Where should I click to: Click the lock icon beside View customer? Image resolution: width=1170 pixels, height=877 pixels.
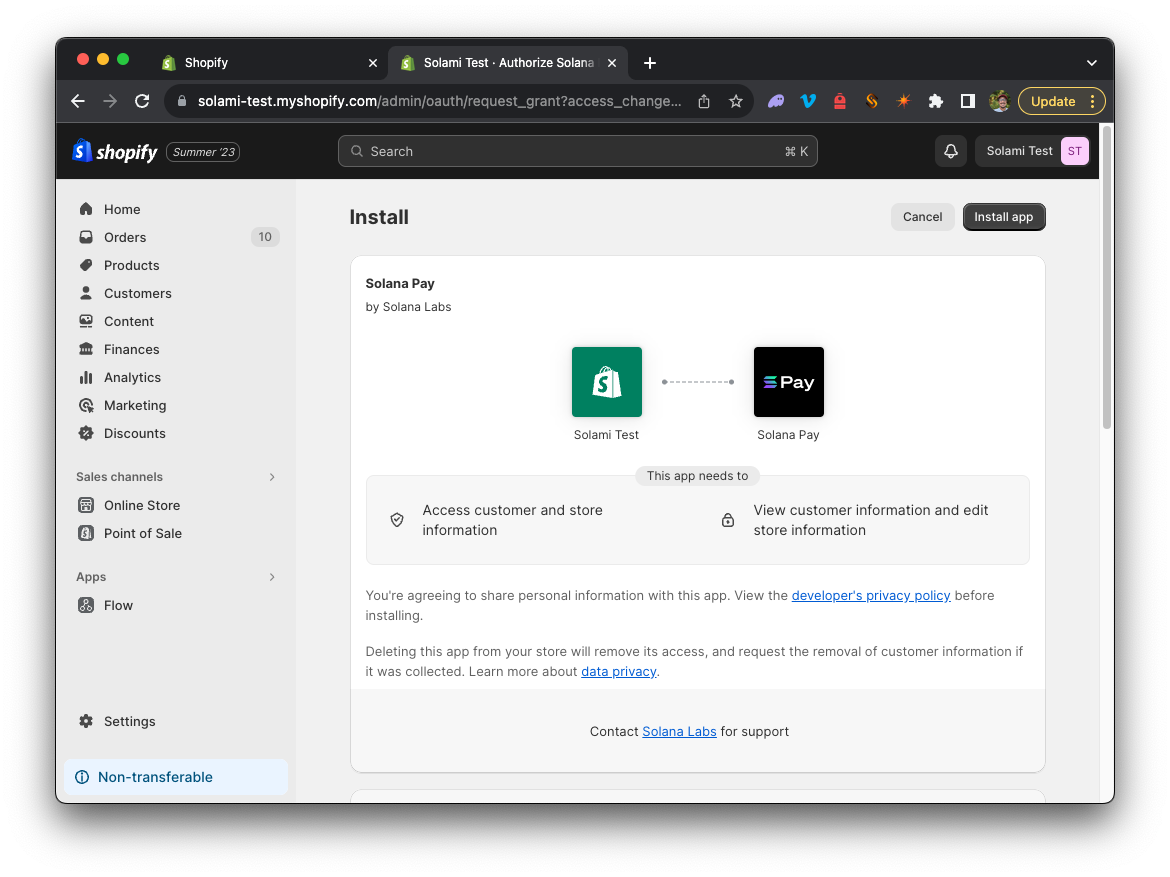pos(728,520)
